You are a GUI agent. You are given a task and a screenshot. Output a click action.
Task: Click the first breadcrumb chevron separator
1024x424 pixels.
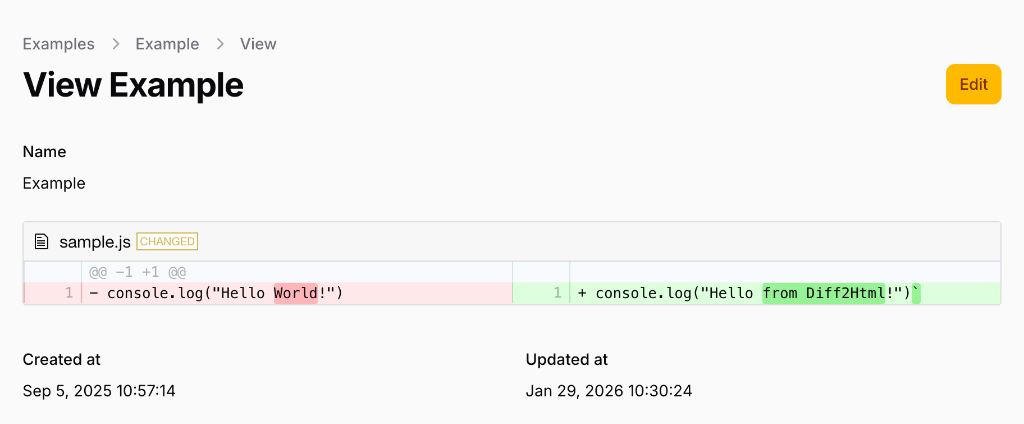115,44
